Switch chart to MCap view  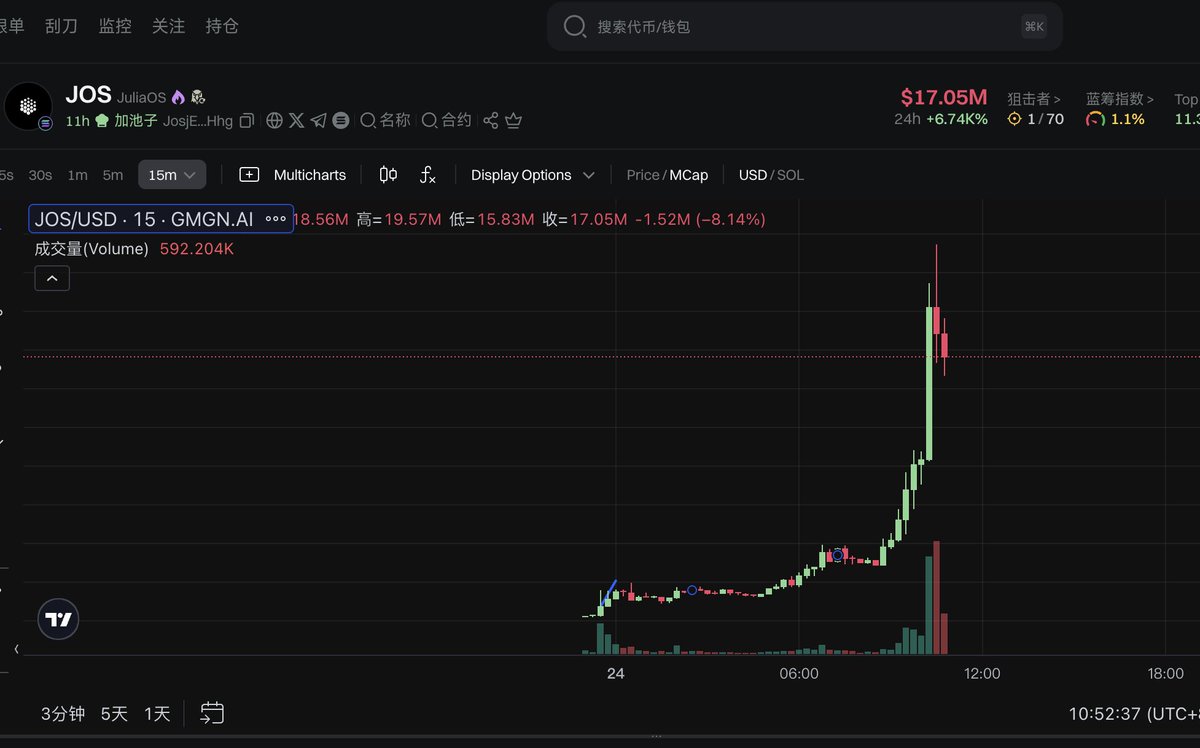point(689,175)
